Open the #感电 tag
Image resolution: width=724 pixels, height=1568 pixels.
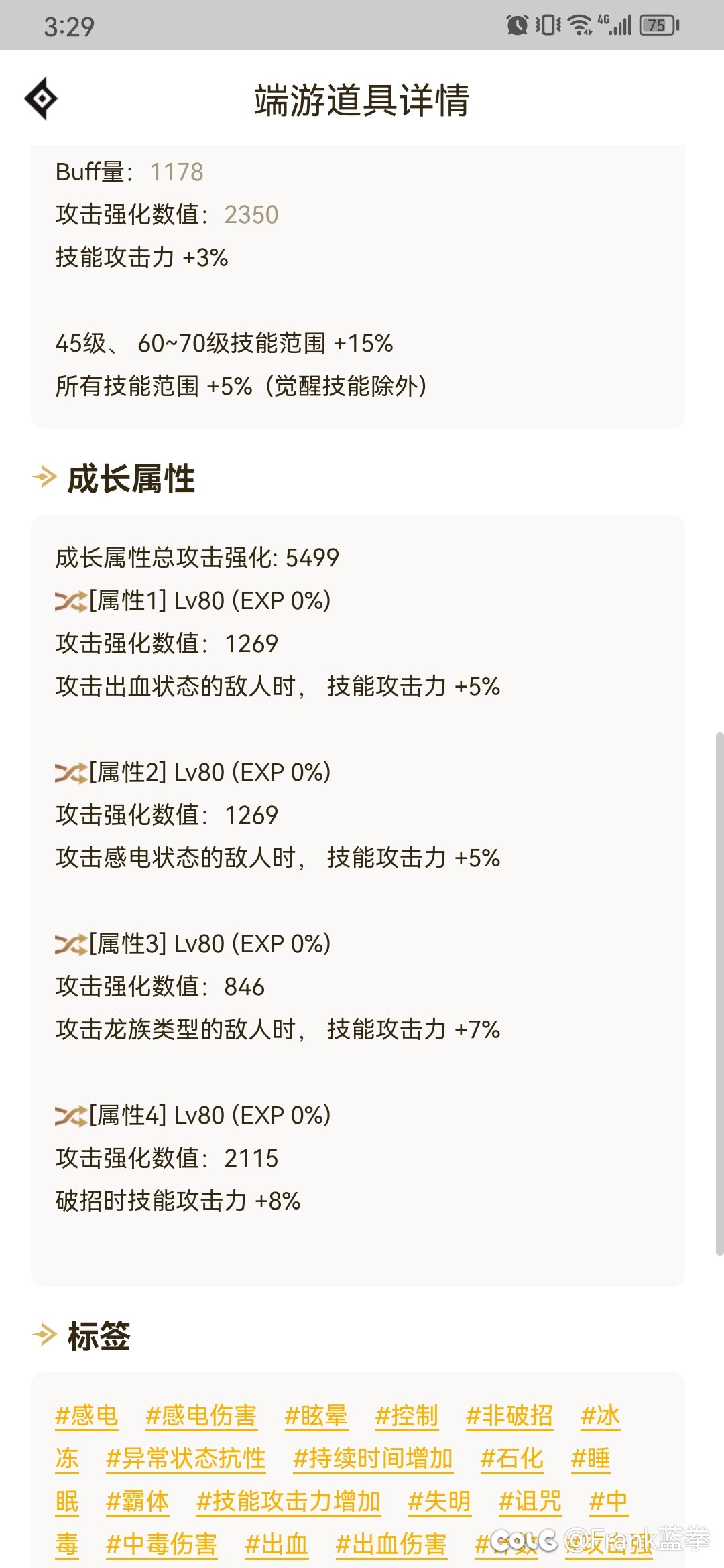(87, 1415)
